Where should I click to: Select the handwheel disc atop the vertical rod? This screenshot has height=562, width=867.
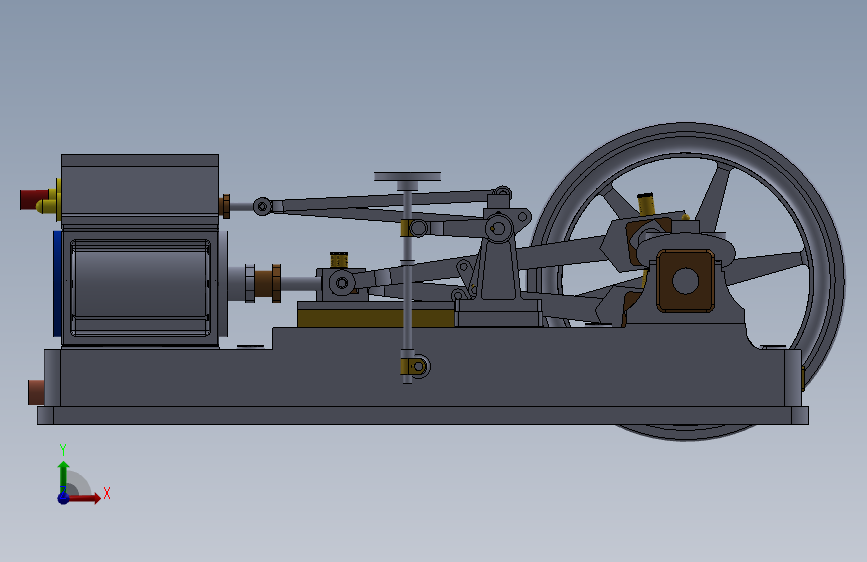tap(407, 176)
